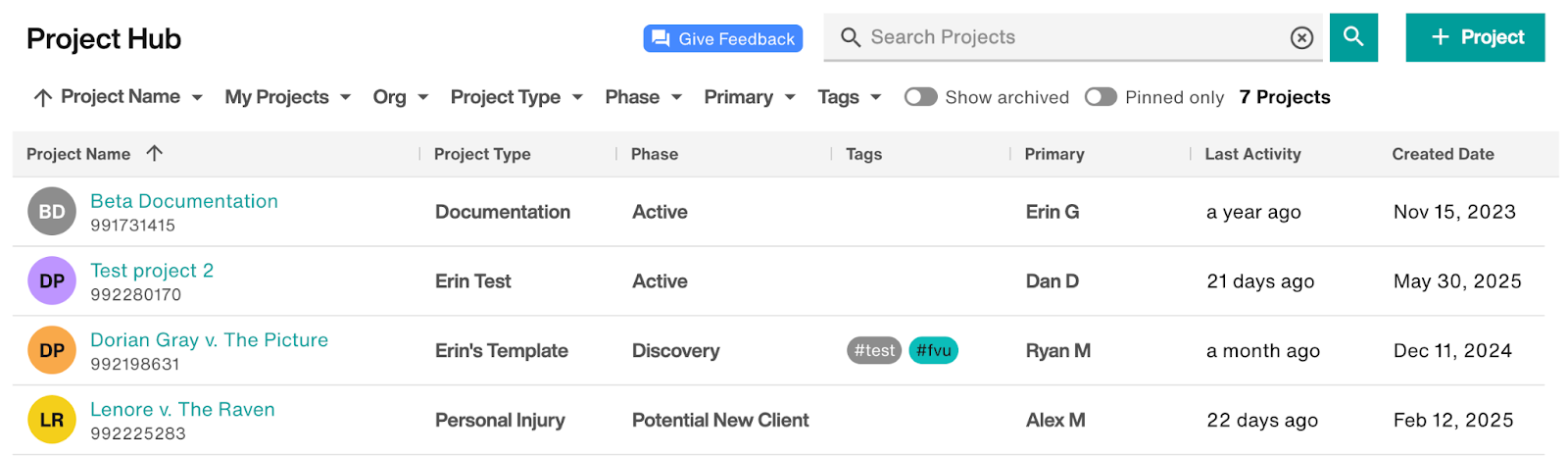1568x457 pixels.
Task: Expand the Project Type filter dropdown
Action: (x=516, y=97)
